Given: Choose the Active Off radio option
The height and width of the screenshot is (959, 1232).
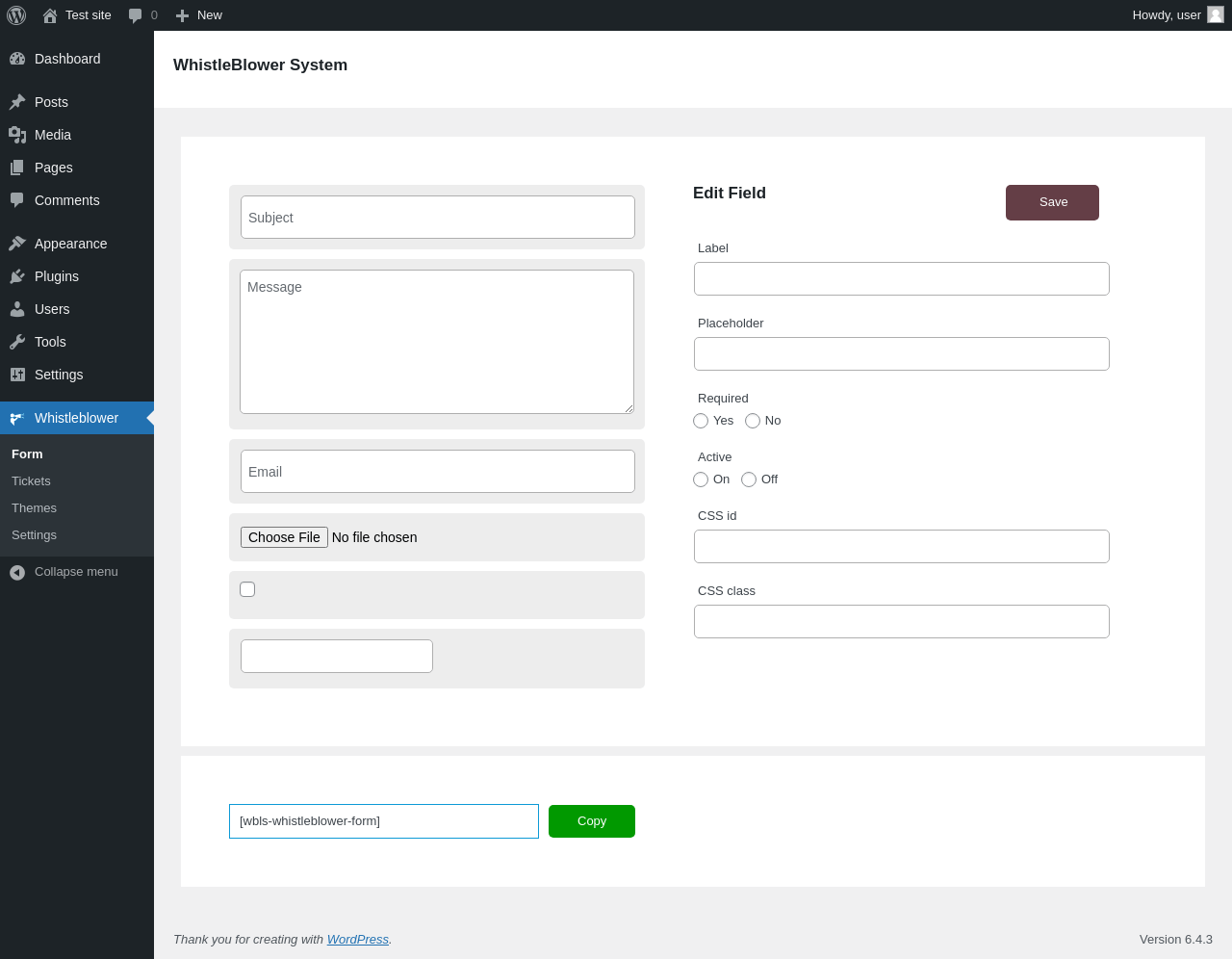Looking at the screenshot, I should [x=749, y=479].
